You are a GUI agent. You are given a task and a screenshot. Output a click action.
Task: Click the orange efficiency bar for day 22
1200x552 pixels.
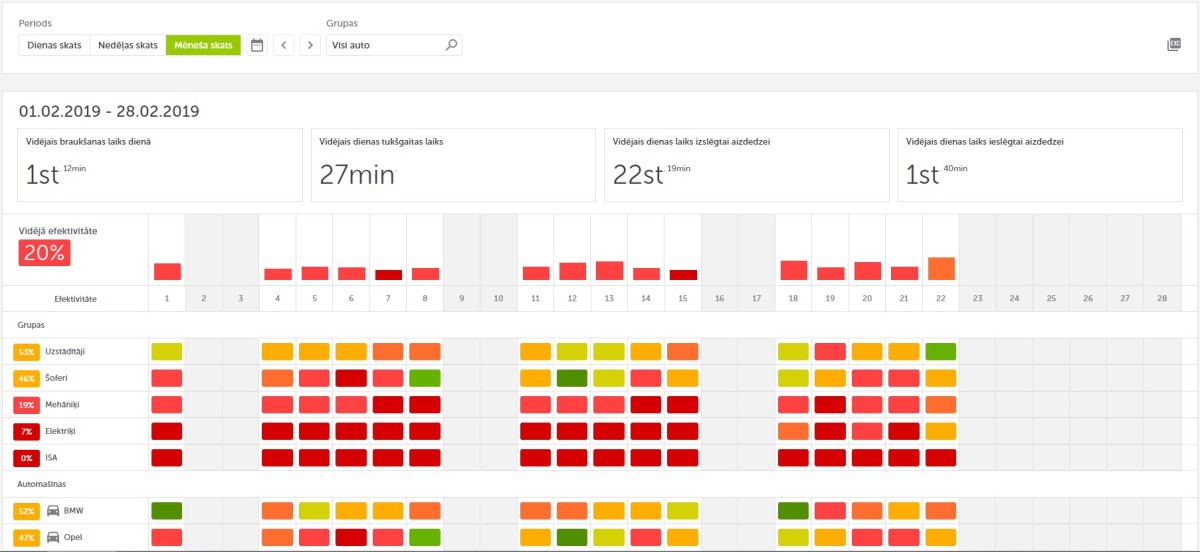tap(940, 269)
